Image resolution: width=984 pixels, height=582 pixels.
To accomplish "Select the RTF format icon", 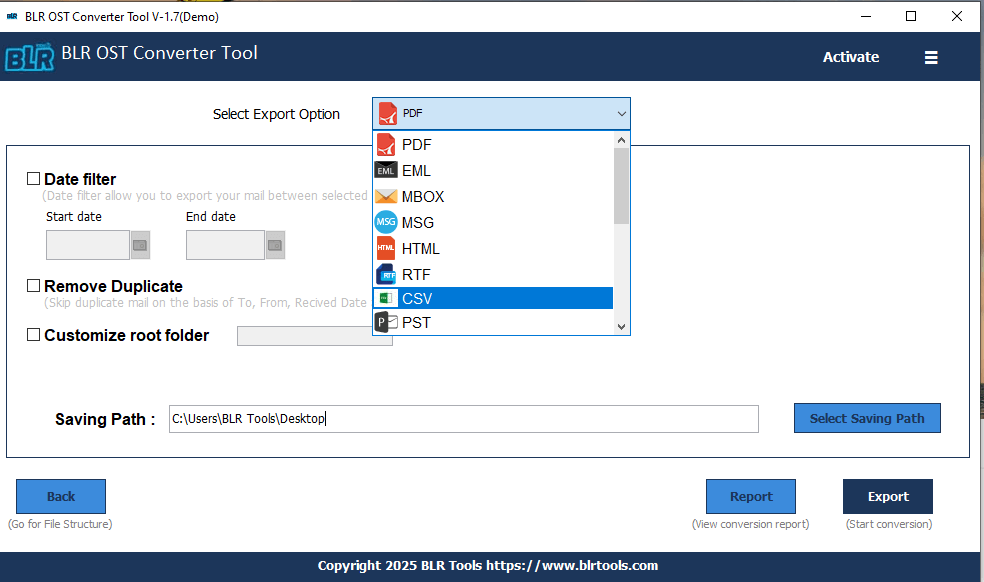I will click(386, 274).
